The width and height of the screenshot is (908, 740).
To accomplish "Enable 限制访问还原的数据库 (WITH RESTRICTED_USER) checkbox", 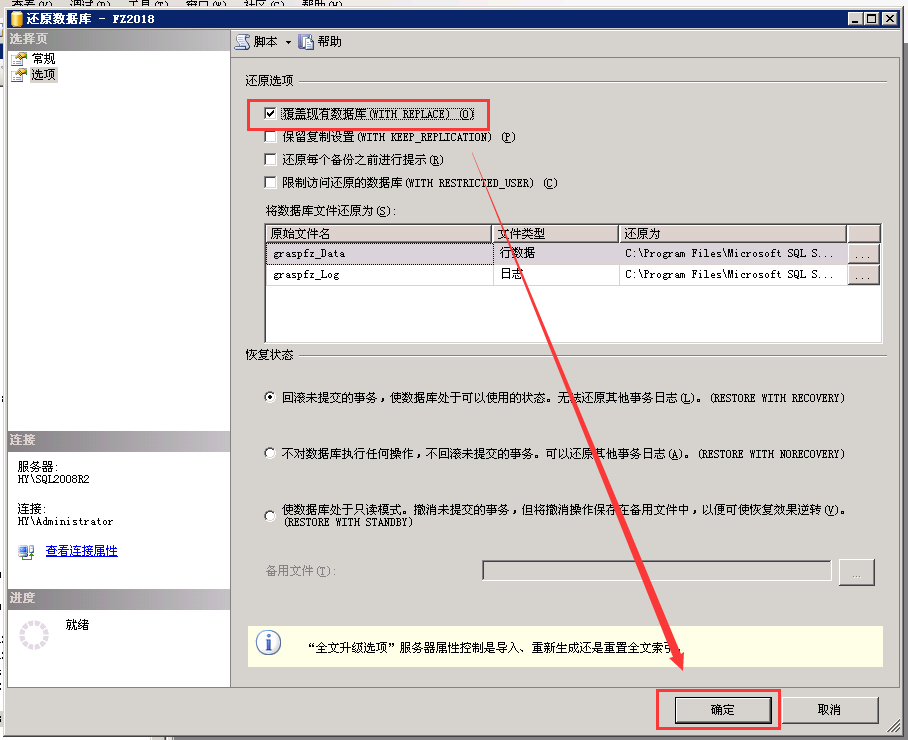I will 270,182.
